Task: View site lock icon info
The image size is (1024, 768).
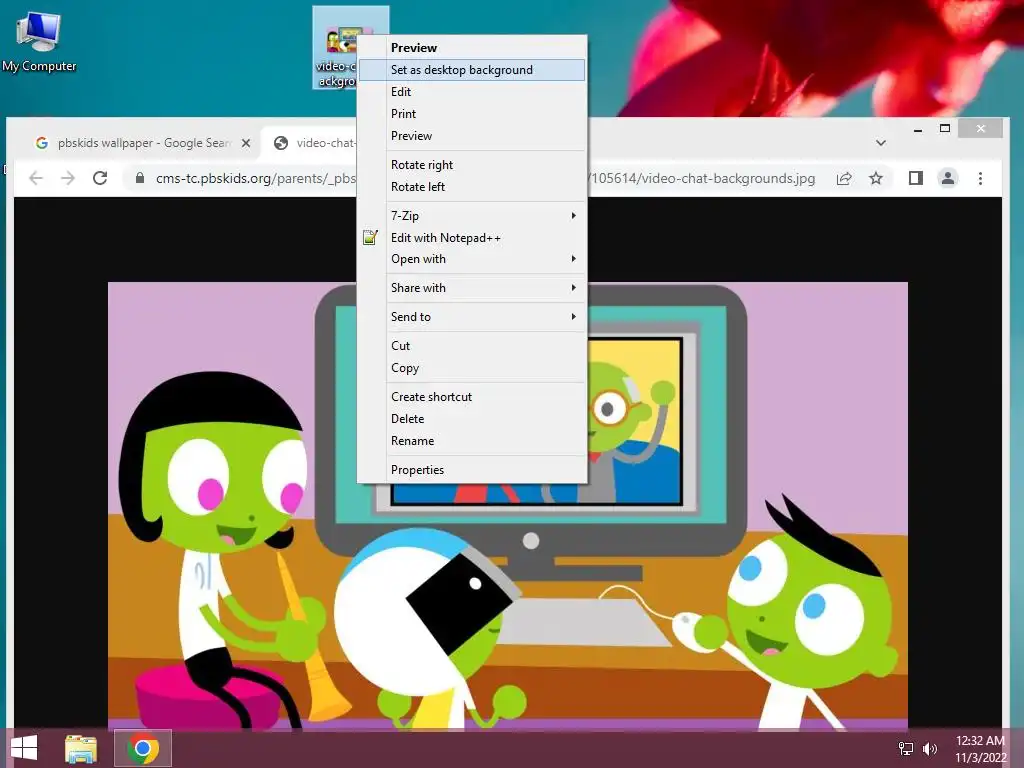Action: click(x=140, y=178)
